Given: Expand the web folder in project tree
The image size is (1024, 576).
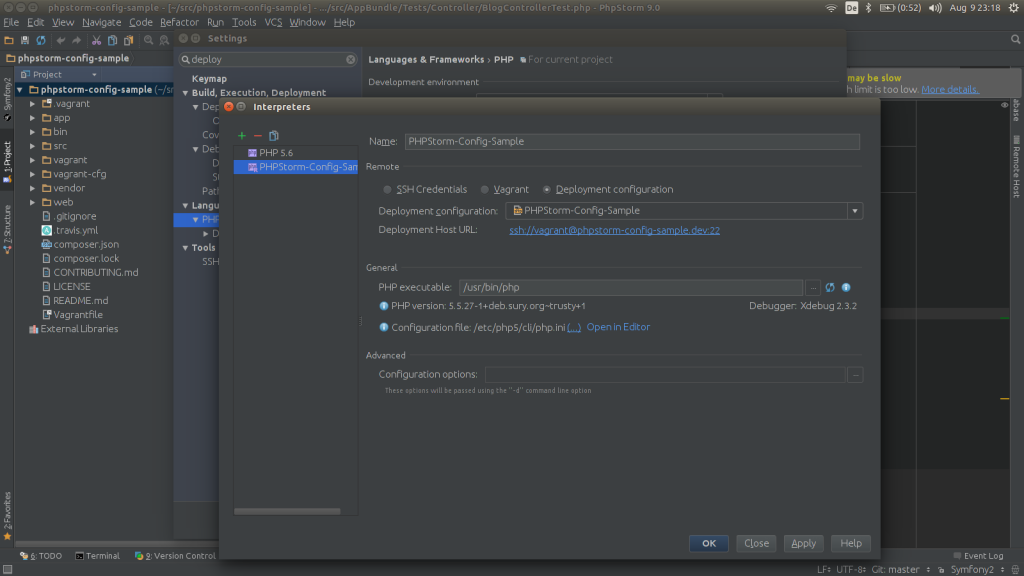Looking at the screenshot, I should [x=33, y=202].
